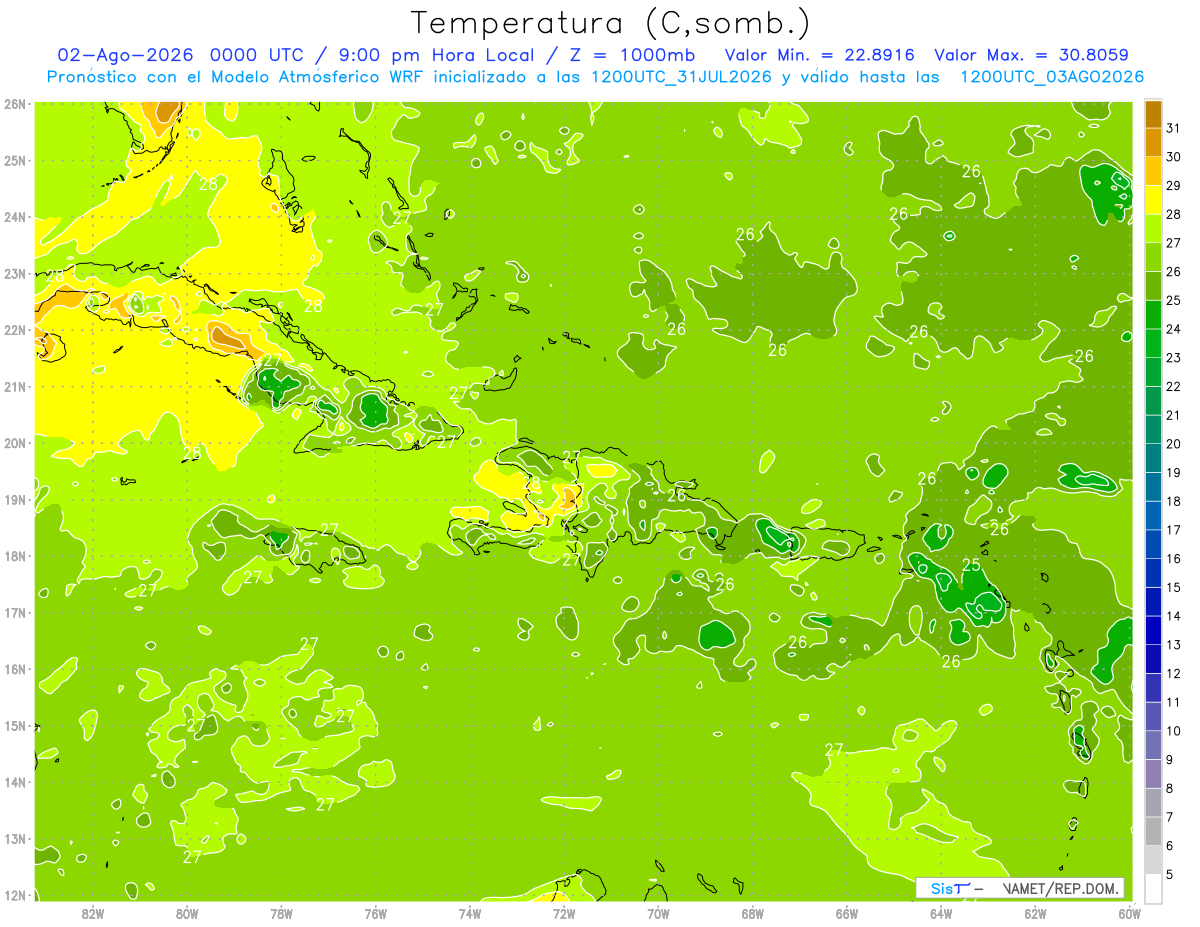
Task: Click the 82W longitude axis label
Action: click(93, 914)
